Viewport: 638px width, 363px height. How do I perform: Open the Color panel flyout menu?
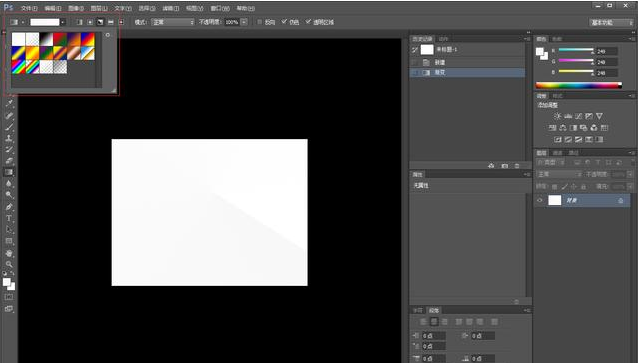coord(631,39)
